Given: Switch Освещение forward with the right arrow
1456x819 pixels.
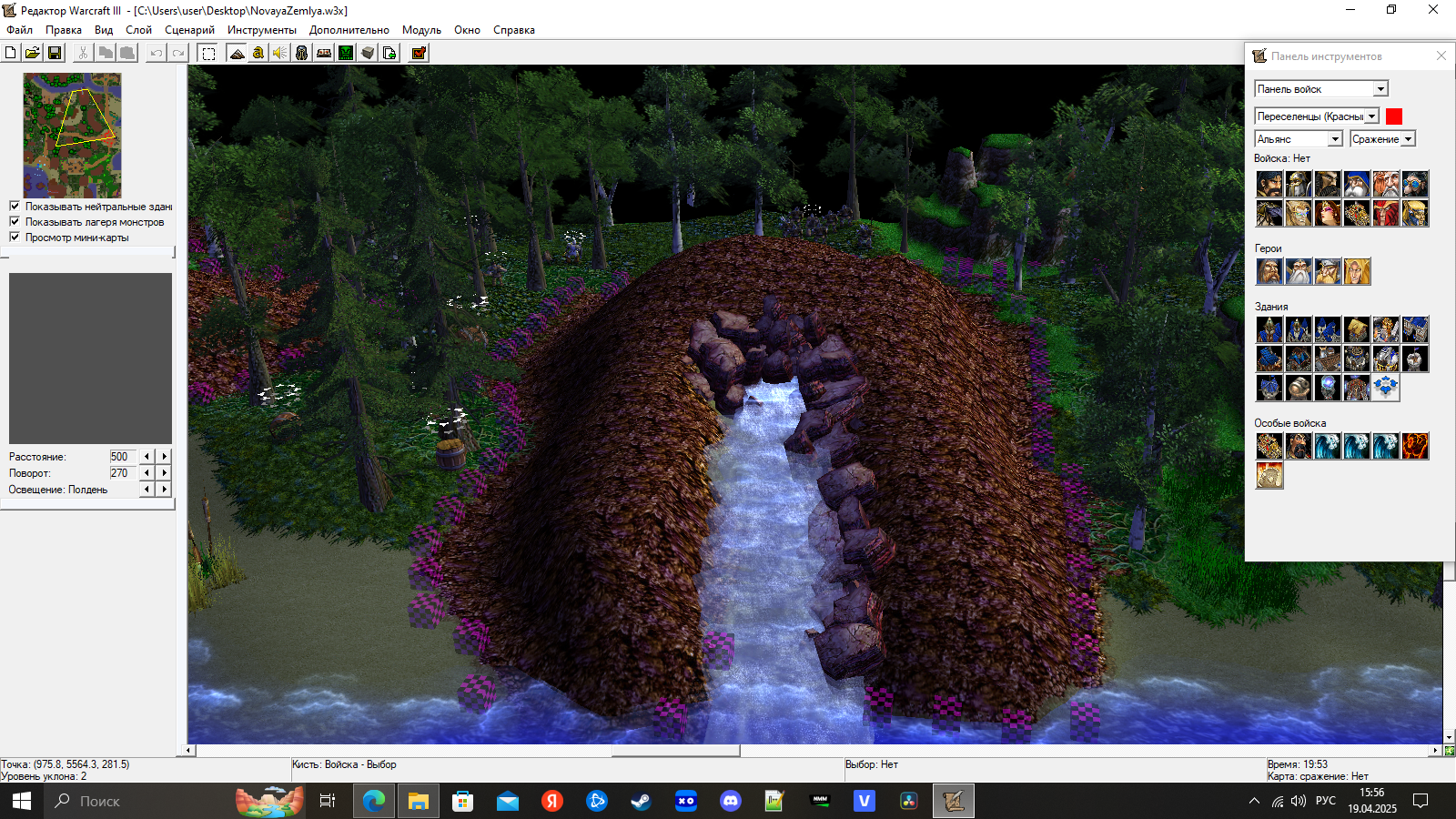Looking at the screenshot, I should (x=164, y=489).
